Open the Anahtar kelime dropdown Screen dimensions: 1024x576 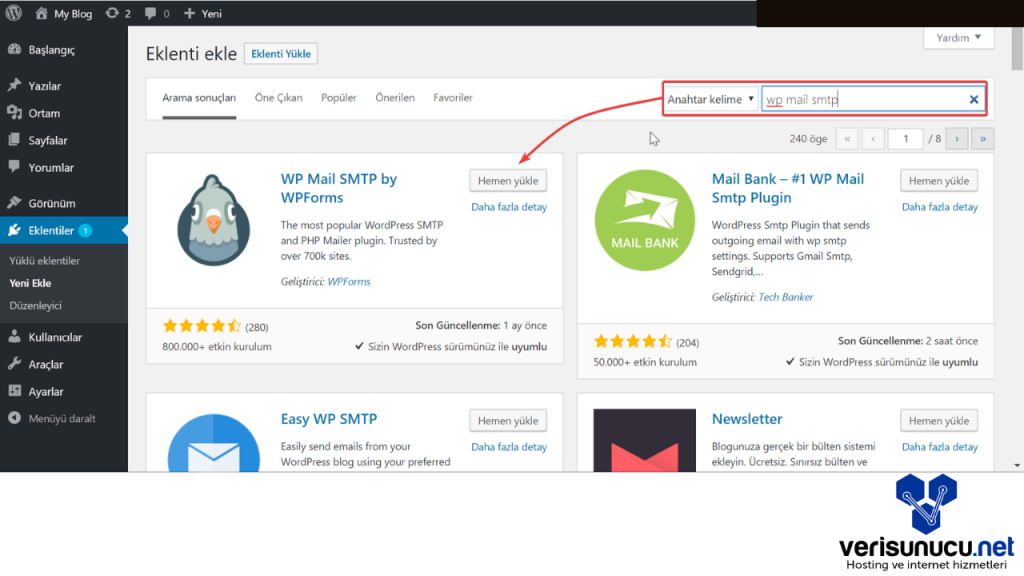(x=711, y=99)
